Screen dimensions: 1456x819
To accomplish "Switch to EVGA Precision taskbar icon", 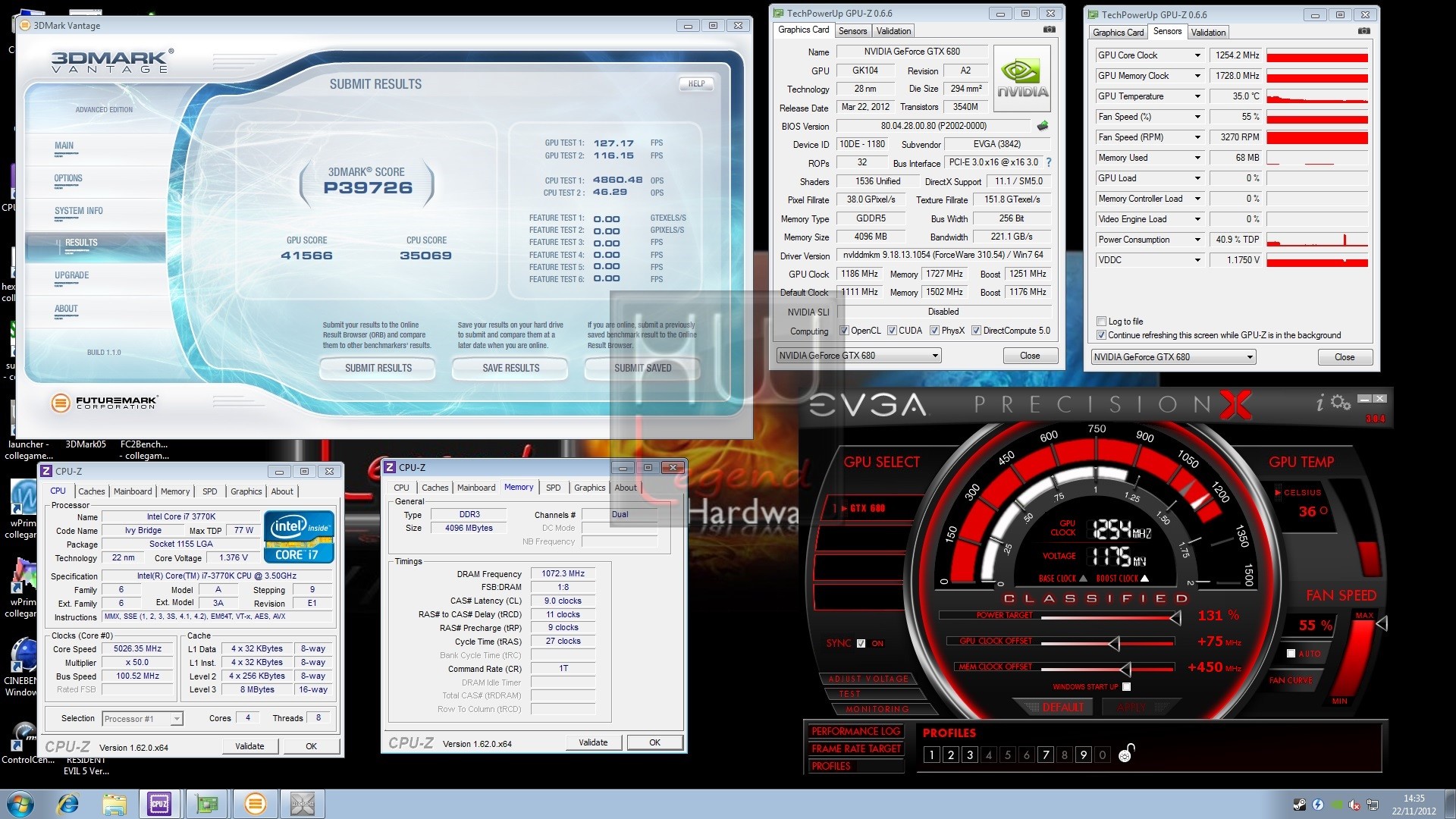I will (x=303, y=804).
